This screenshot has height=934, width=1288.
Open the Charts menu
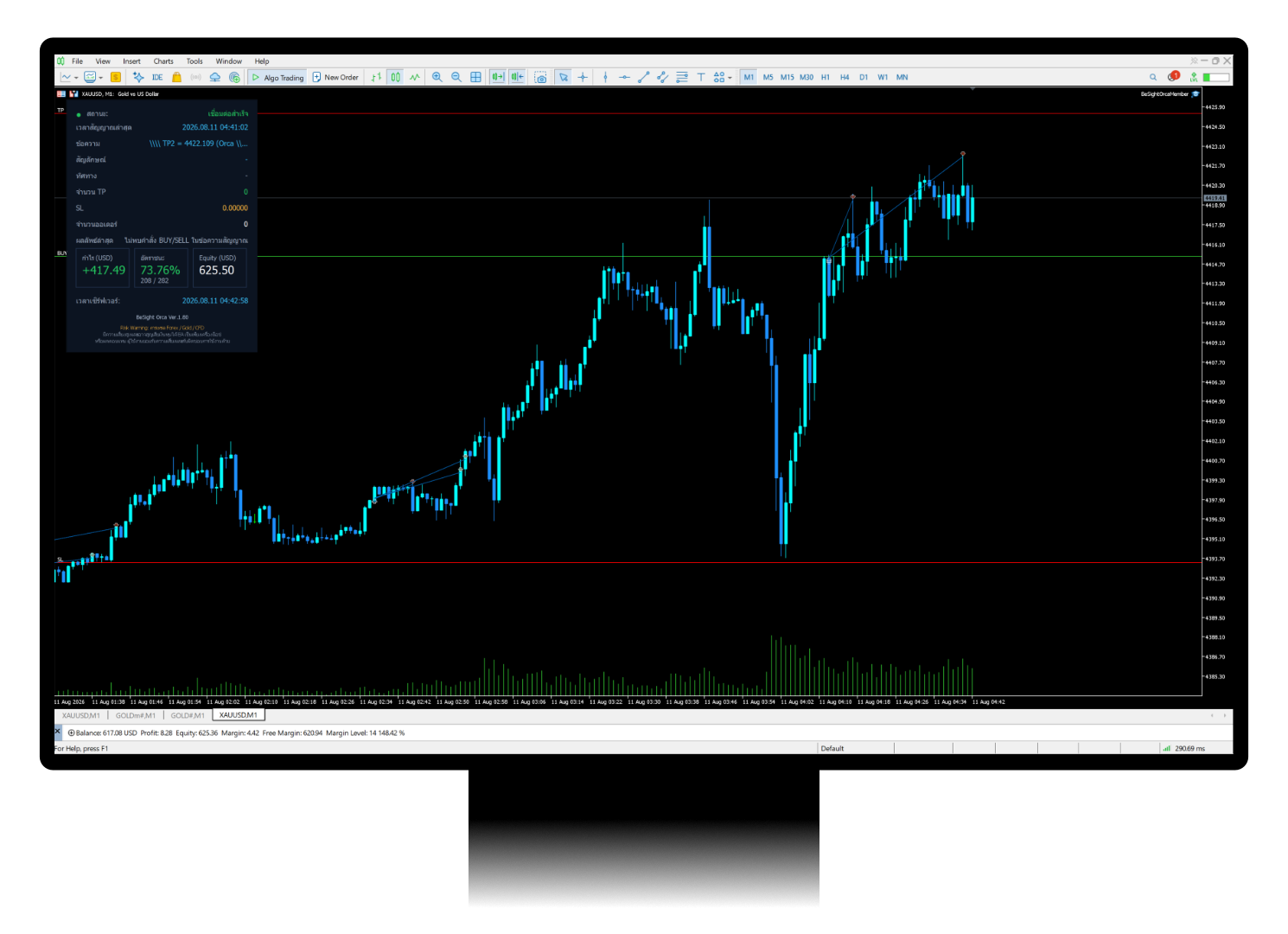pos(163,61)
